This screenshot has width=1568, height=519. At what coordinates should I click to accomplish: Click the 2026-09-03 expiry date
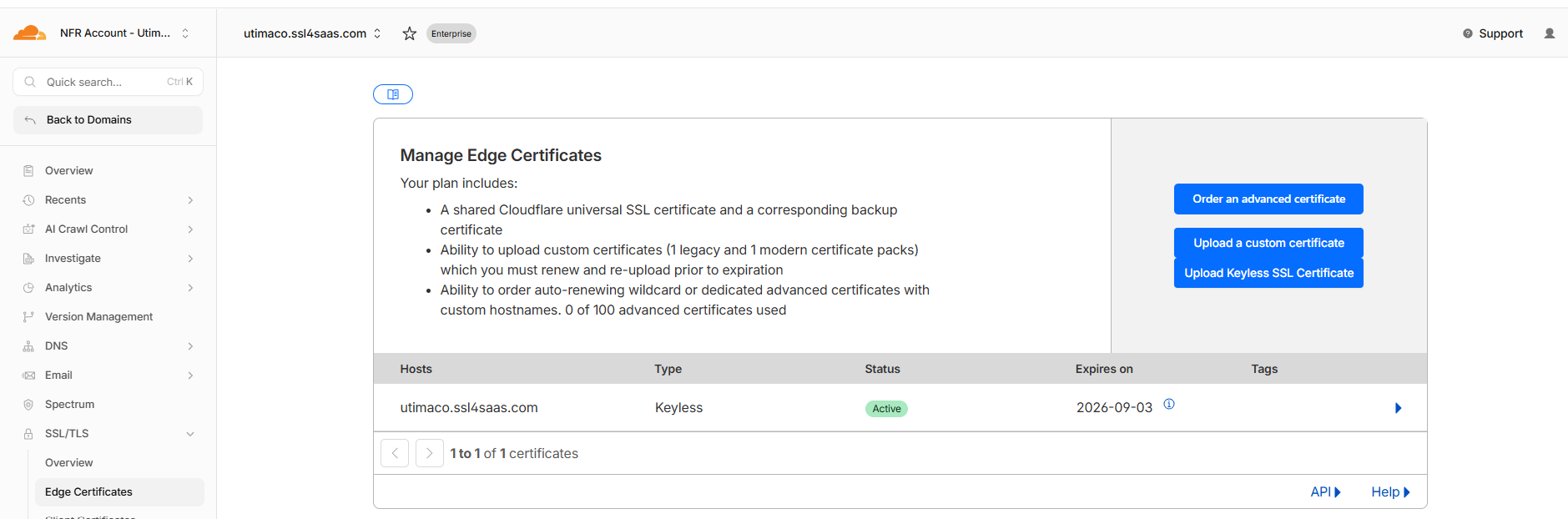point(1114,407)
